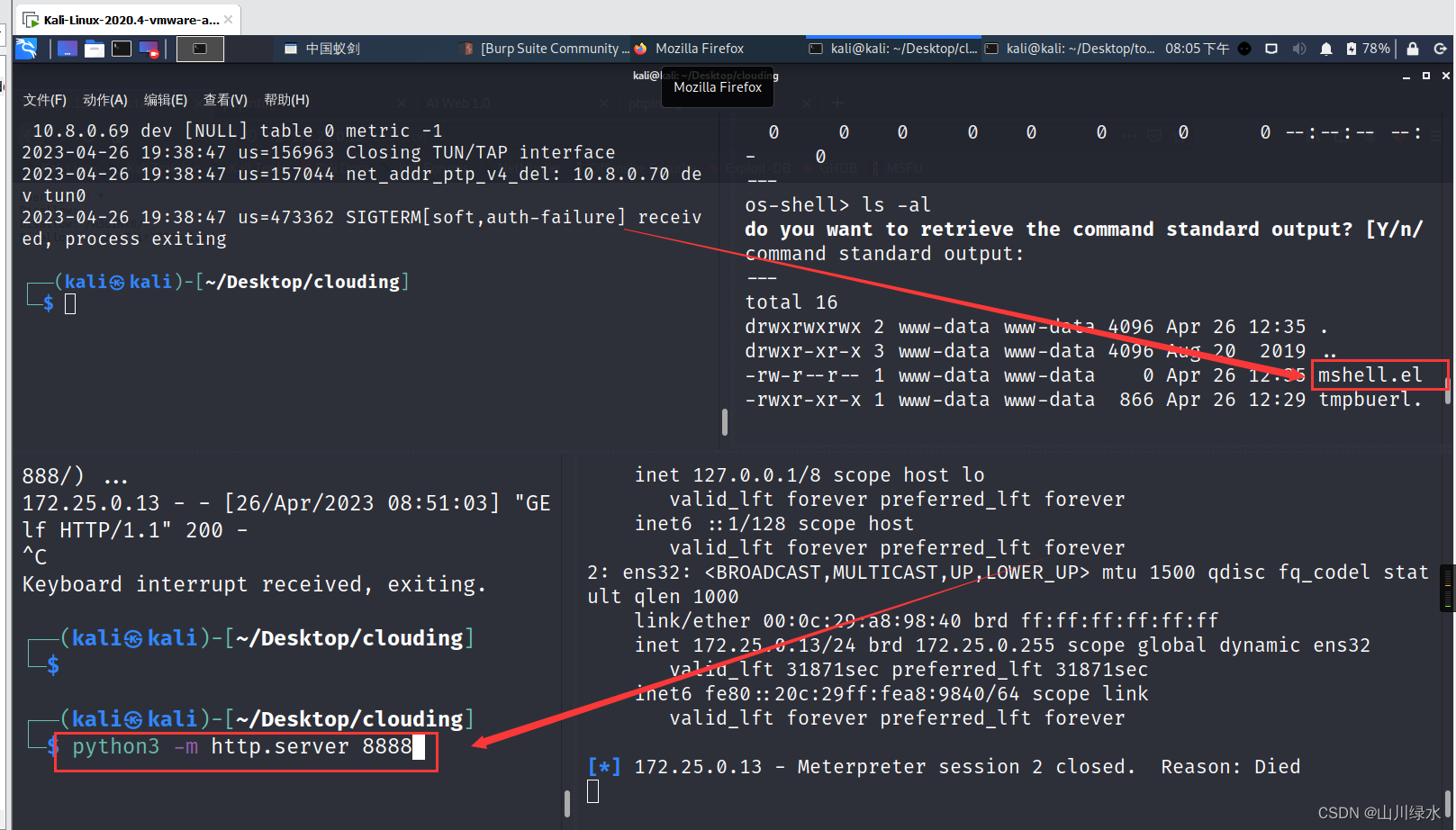Click 'link/ether 00:0c:29:a8:98:40' line
The image size is (1456, 830).
(x=926, y=620)
